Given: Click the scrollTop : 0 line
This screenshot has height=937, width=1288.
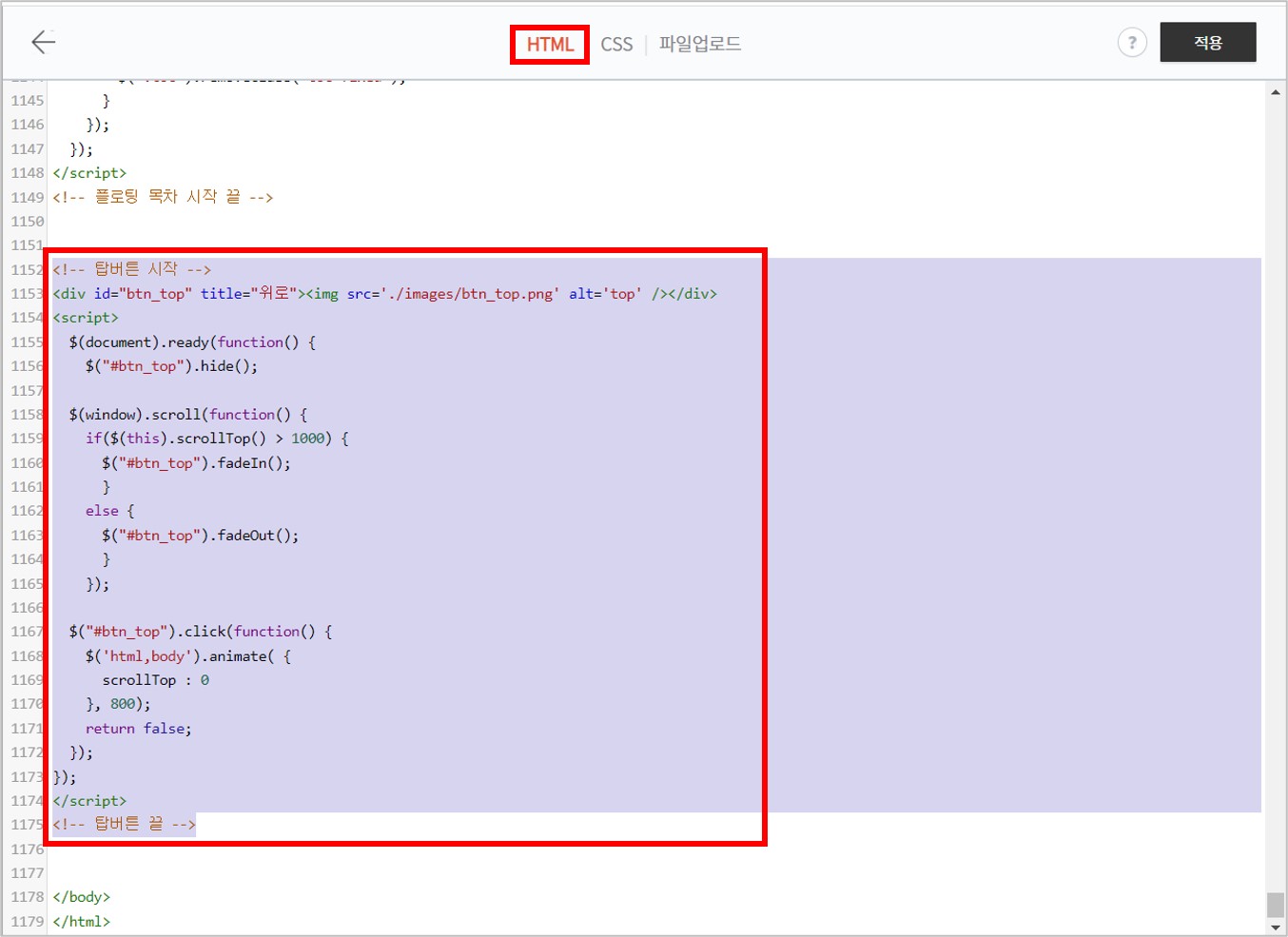Looking at the screenshot, I should 156,680.
